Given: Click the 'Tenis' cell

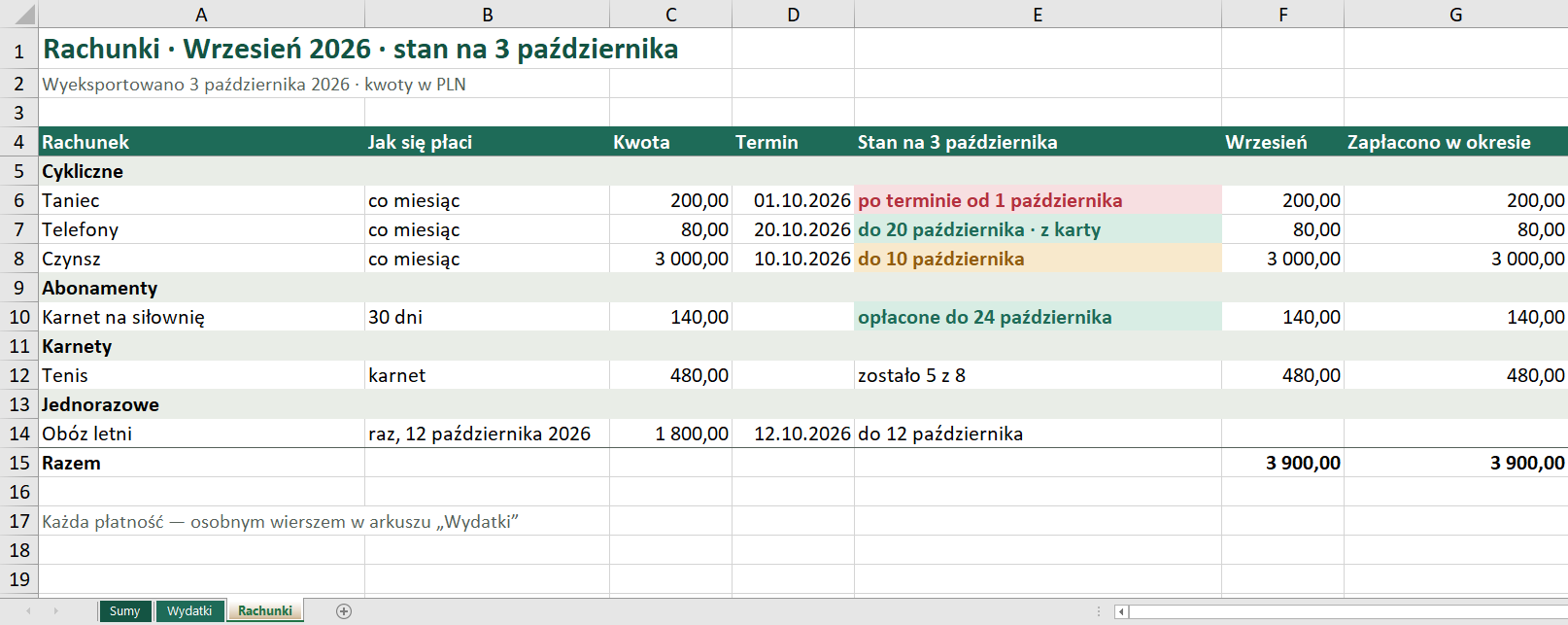Looking at the screenshot, I should tap(201, 375).
